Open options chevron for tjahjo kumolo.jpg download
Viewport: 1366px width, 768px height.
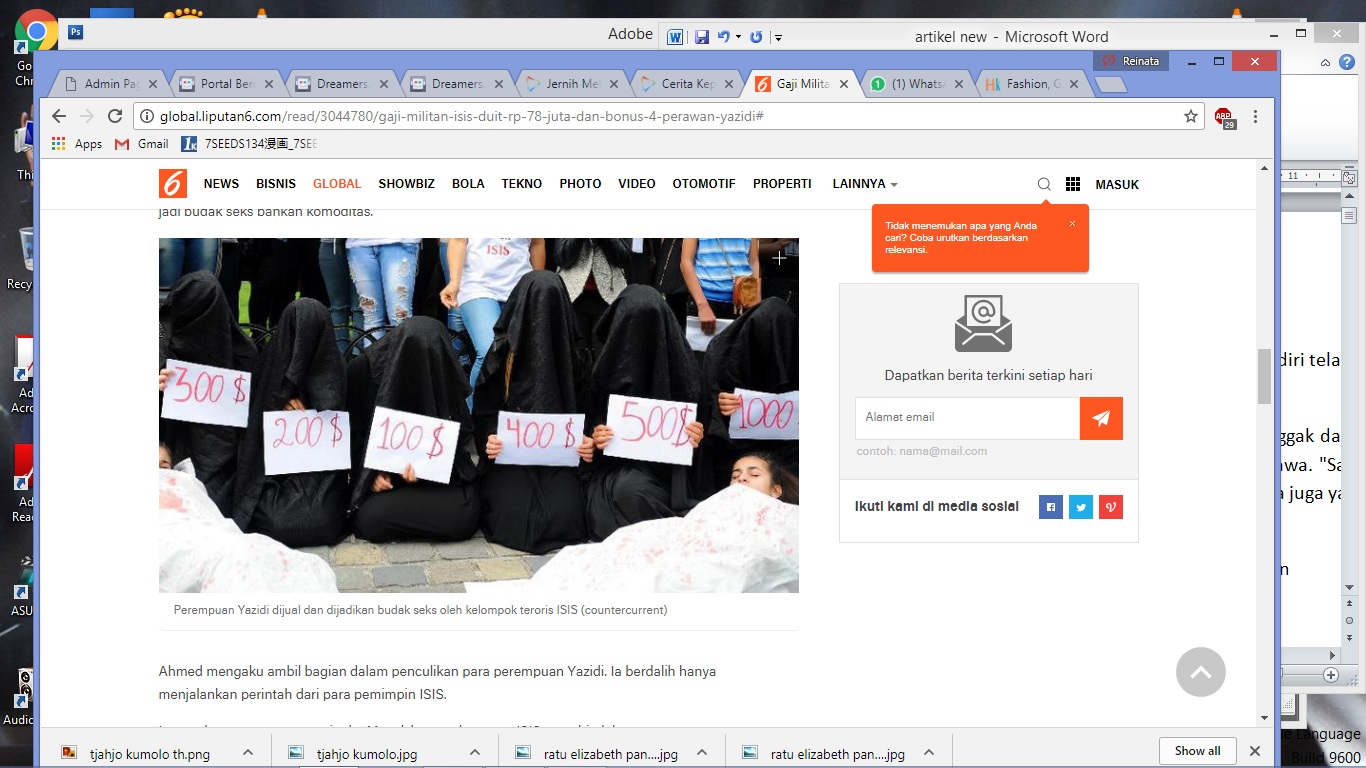[x=475, y=752]
